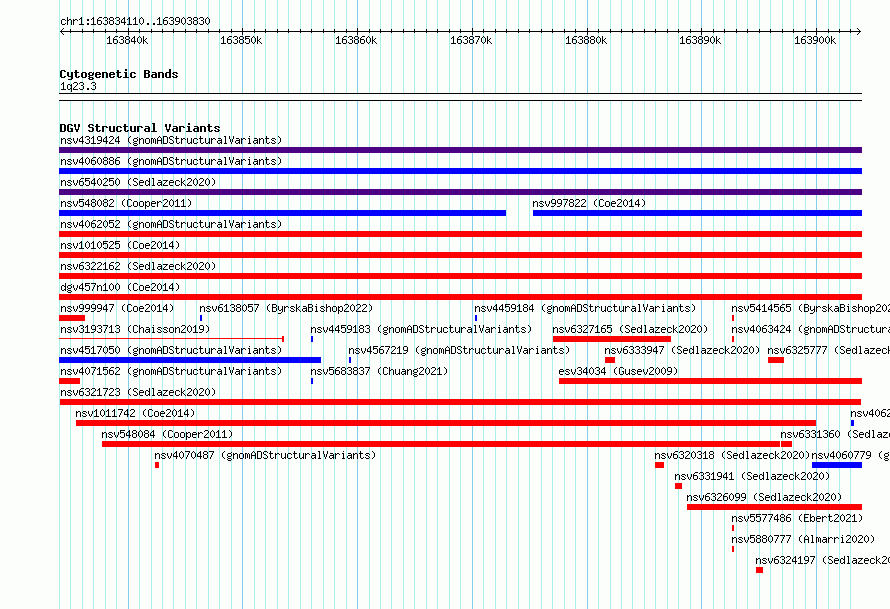
Task: Select the nsv4060779 variant label
Action: (851, 455)
